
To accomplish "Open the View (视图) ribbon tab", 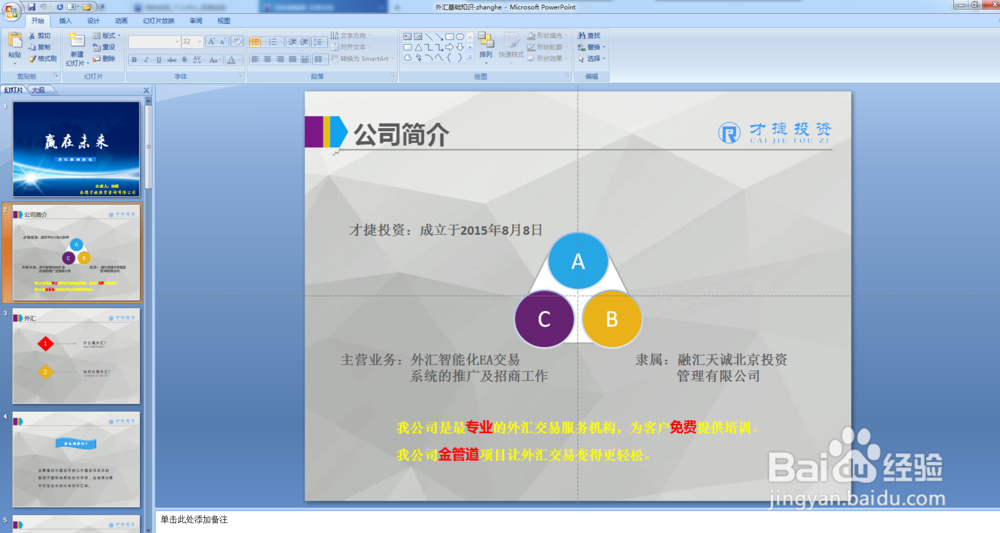I will [224, 21].
